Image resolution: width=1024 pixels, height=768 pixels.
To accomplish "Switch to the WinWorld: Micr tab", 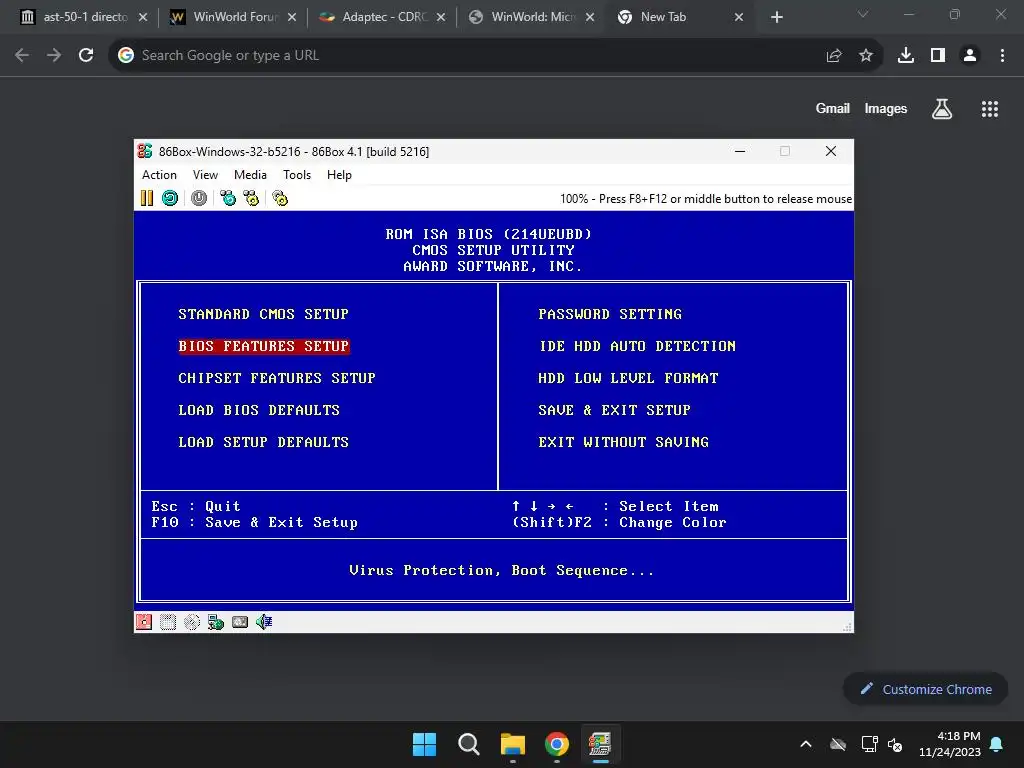I will 532,17.
